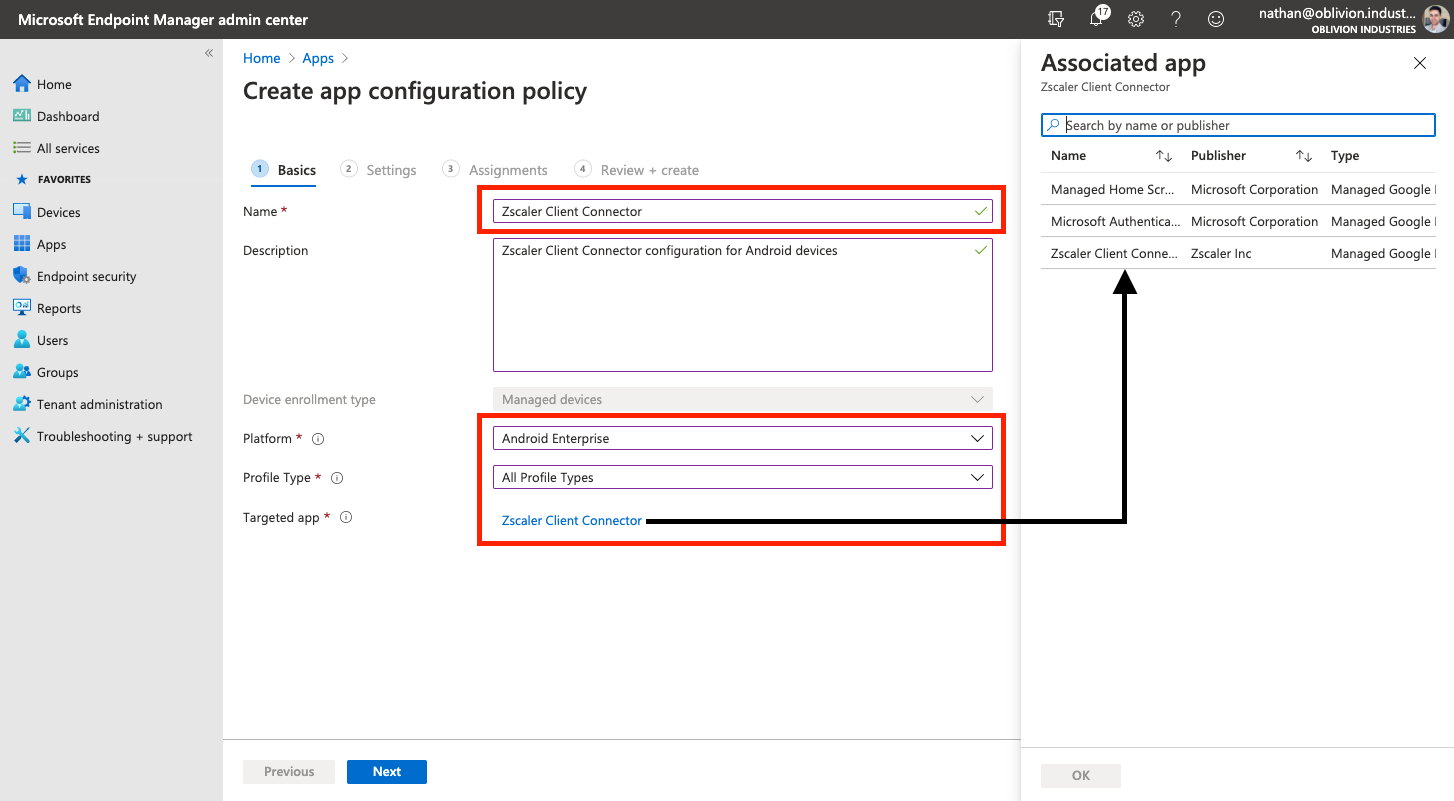The height and width of the screenshot is (801, 1454).
Task: Click the Next button
Action: [386, 772]
